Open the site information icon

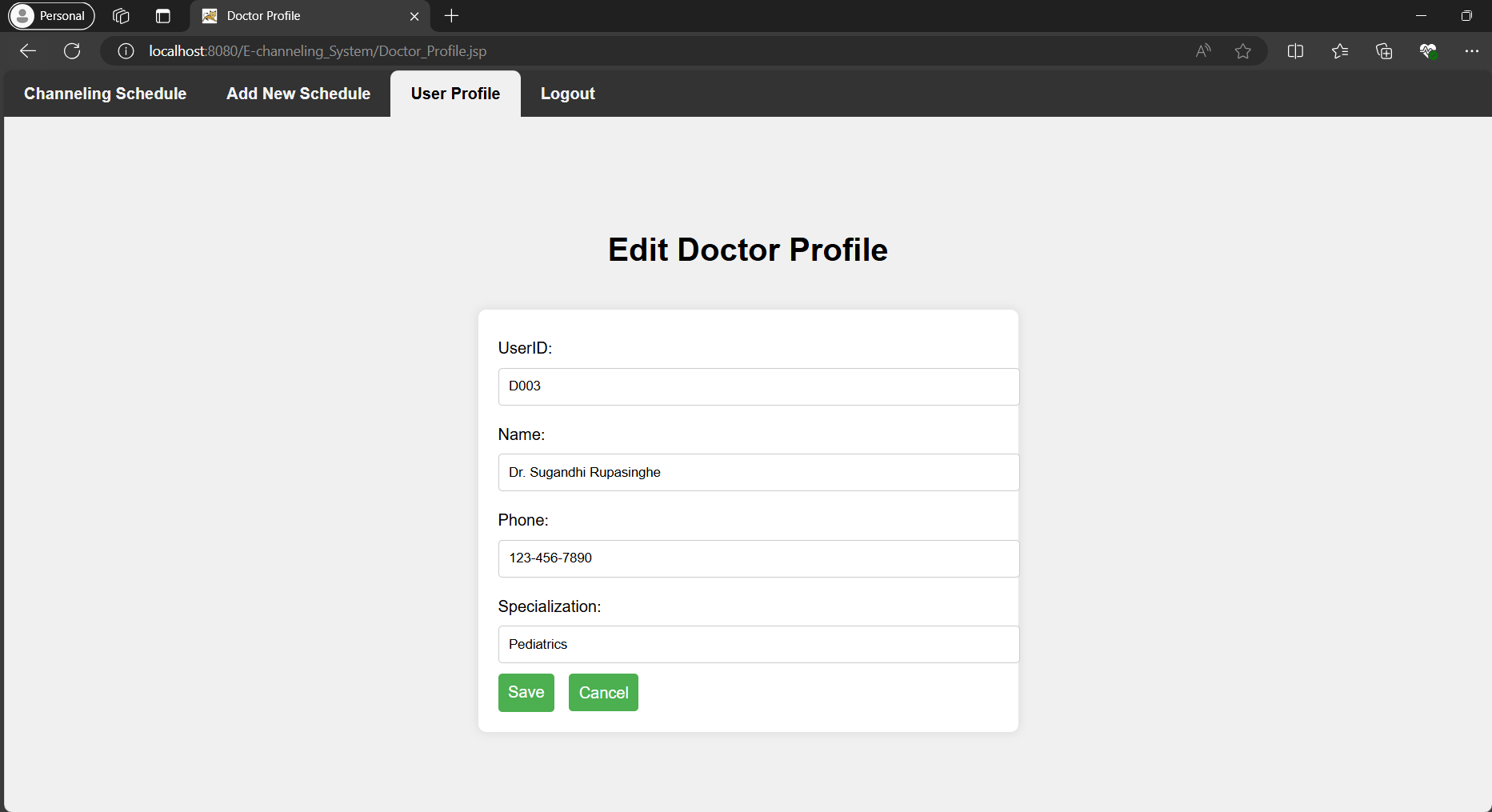pyautogui.click(x=126, y=51)
